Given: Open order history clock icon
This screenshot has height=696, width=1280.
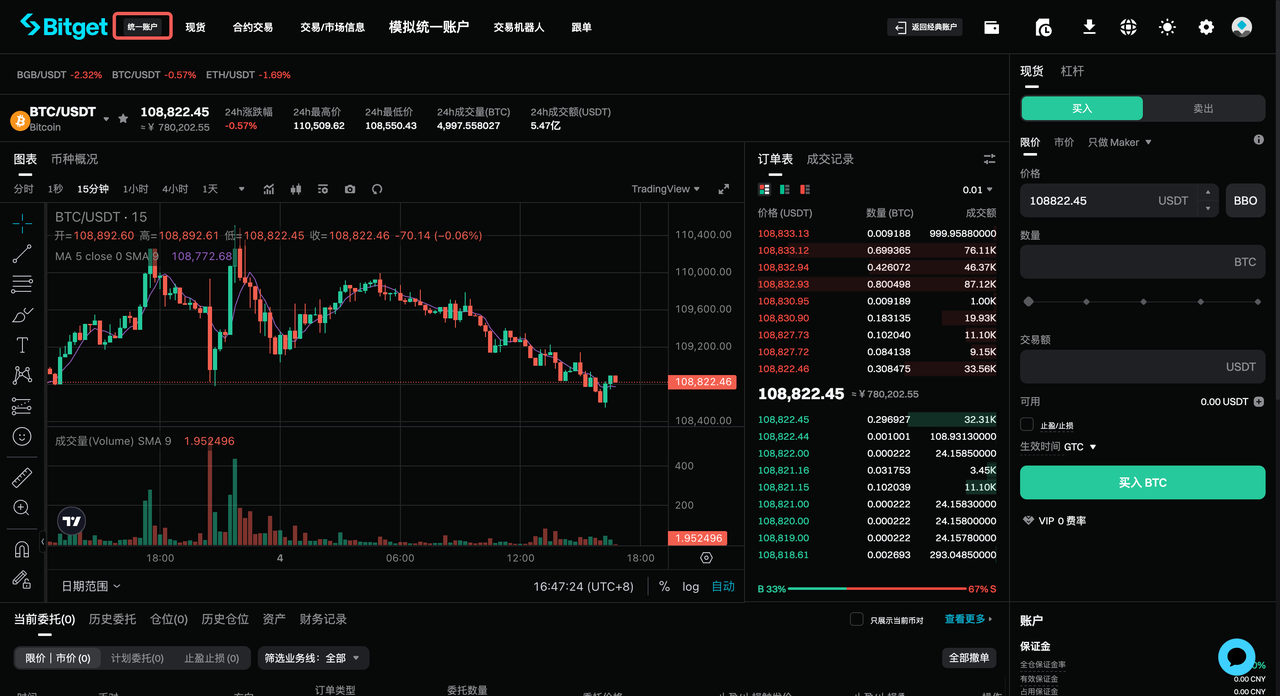Looking at the screenshot, I should [x=1043, y=27].
